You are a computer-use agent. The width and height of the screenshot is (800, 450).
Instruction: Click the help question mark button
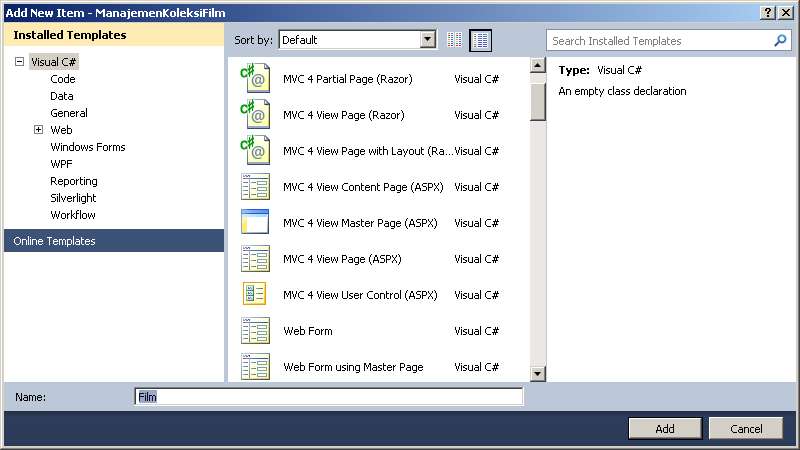[768, 12]
